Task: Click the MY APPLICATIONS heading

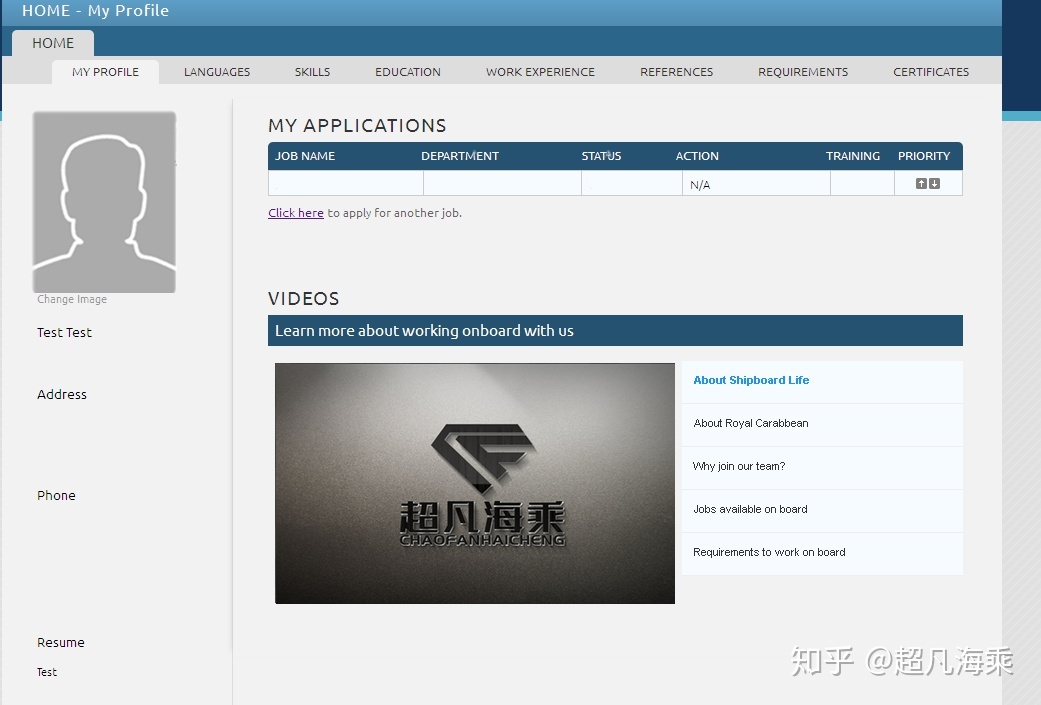Action: click(x=357, y=125)
